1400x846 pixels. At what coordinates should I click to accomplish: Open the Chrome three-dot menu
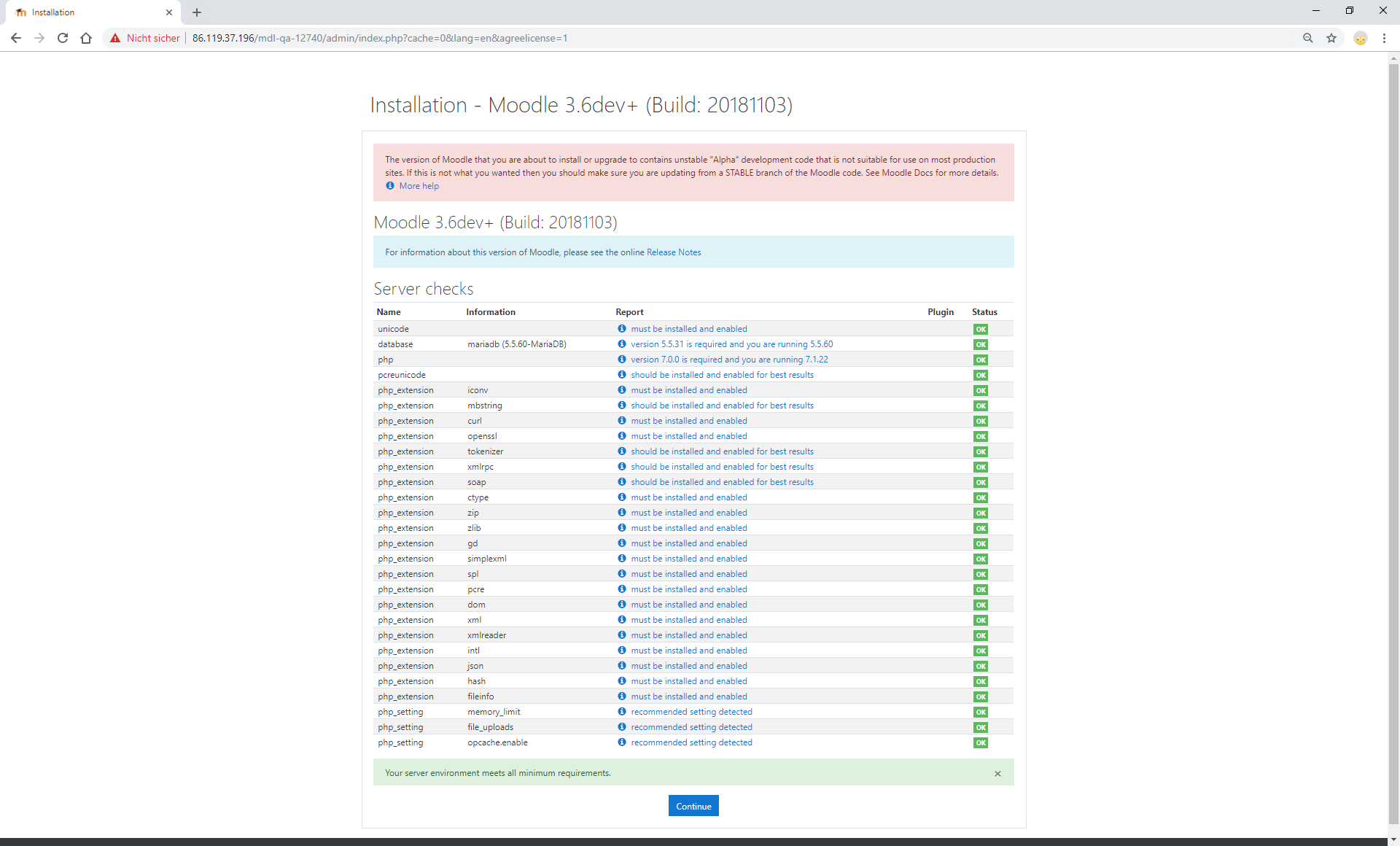pyautogui.click(x=1384, y=38)
